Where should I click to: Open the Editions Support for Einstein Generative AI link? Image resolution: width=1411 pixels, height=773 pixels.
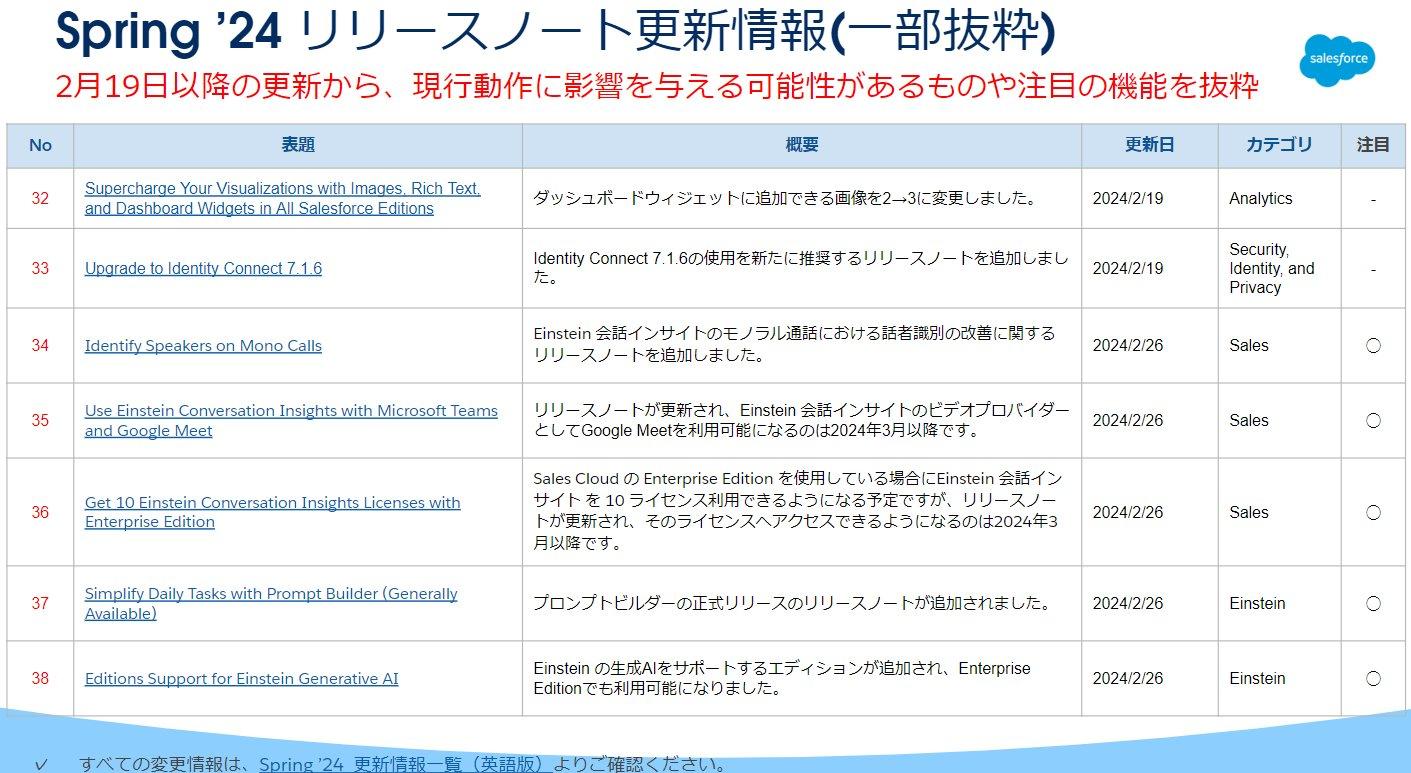241,678
